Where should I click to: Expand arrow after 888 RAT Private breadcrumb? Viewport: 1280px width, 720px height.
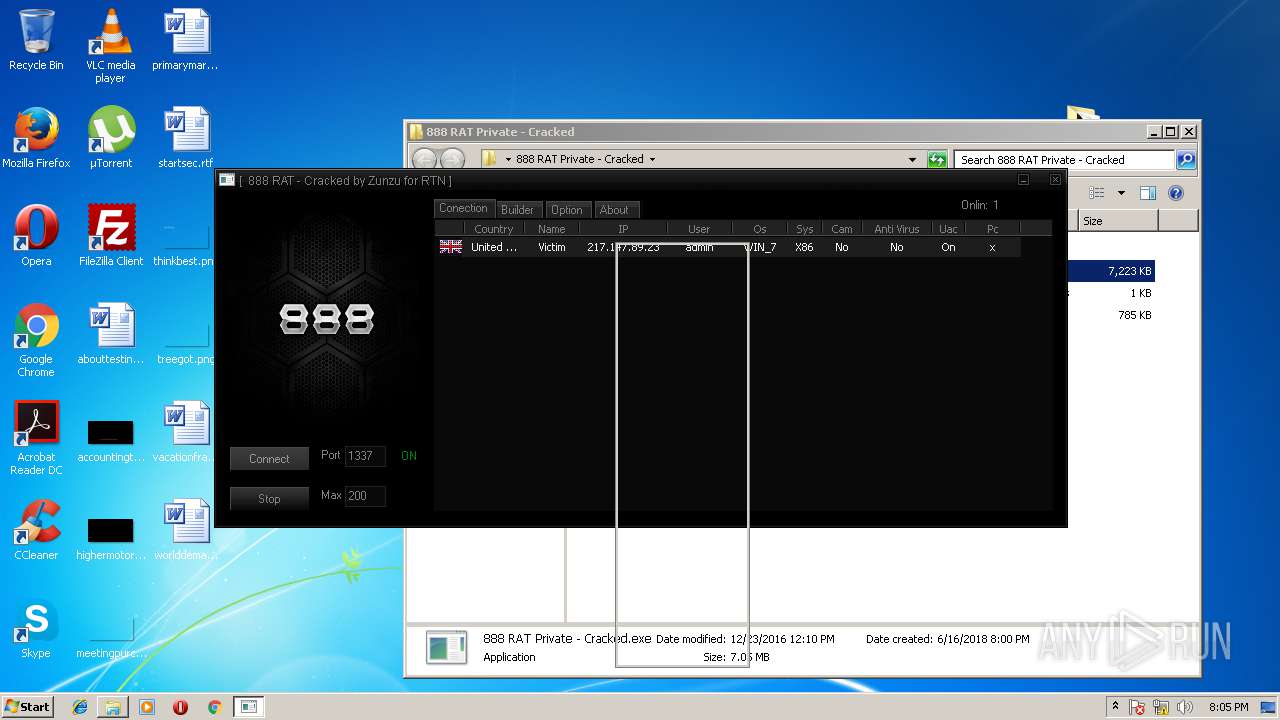click(652, 160)
